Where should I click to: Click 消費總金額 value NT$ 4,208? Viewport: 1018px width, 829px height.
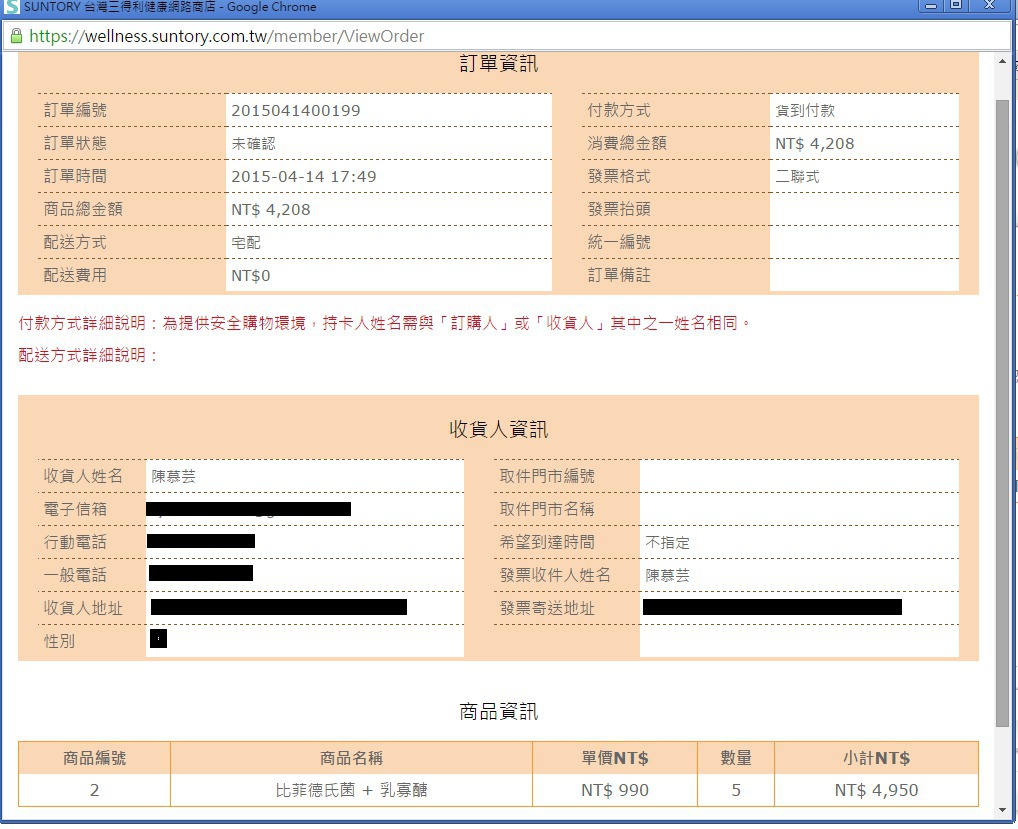pyautogui.click(x=814, y=143)
